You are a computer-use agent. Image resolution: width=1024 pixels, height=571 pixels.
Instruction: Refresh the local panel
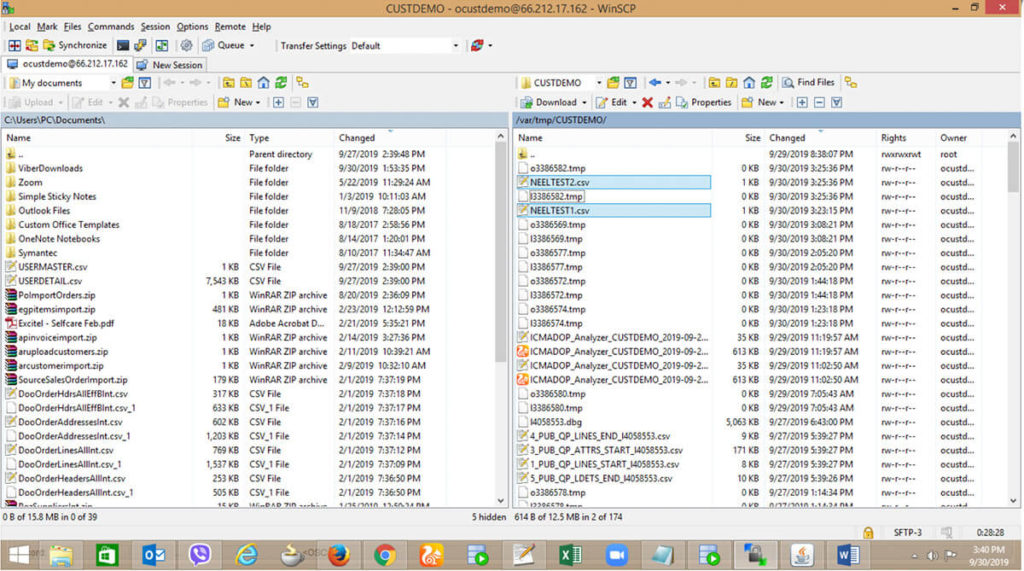coord(281,83)
